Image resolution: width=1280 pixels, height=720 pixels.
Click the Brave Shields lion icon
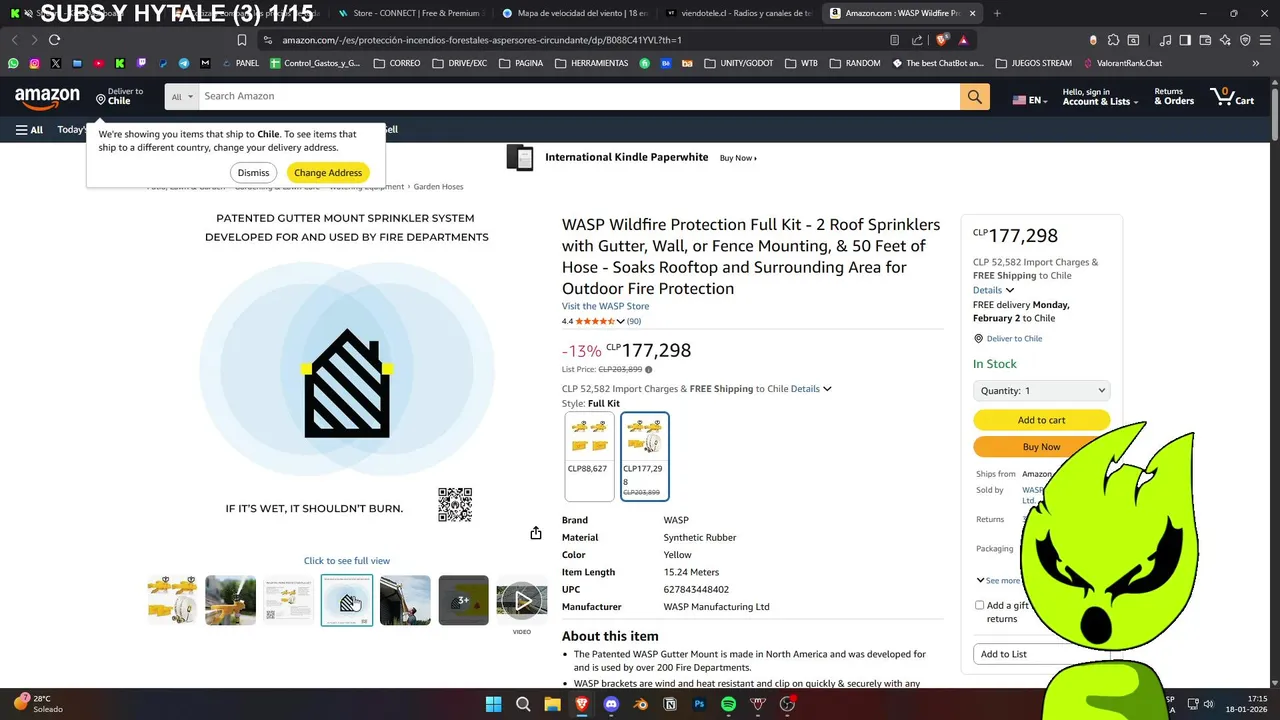click(941, 40)
